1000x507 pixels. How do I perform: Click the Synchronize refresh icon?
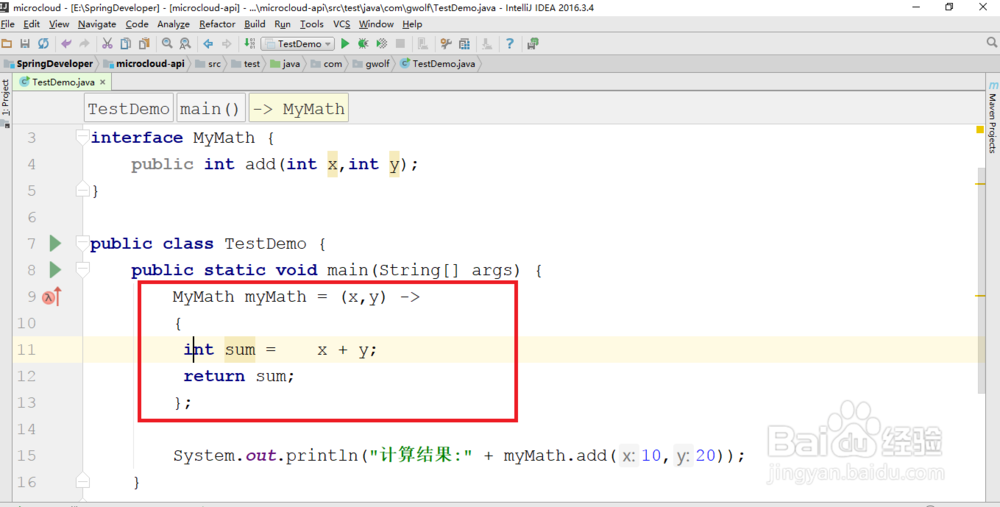coord(43,43)
